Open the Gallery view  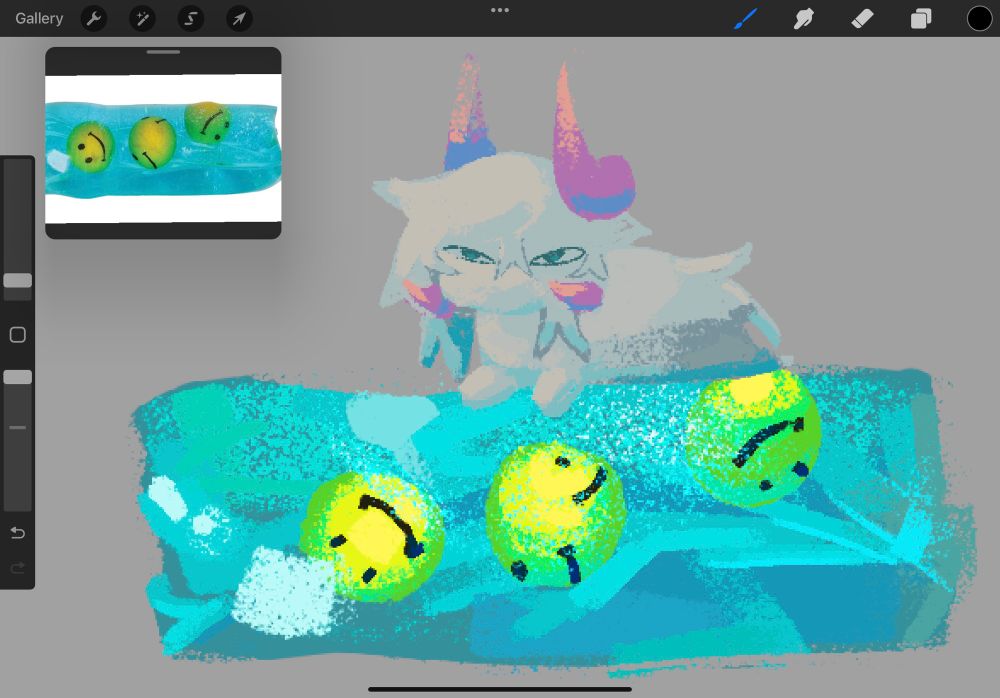click(x=39, y=19)
